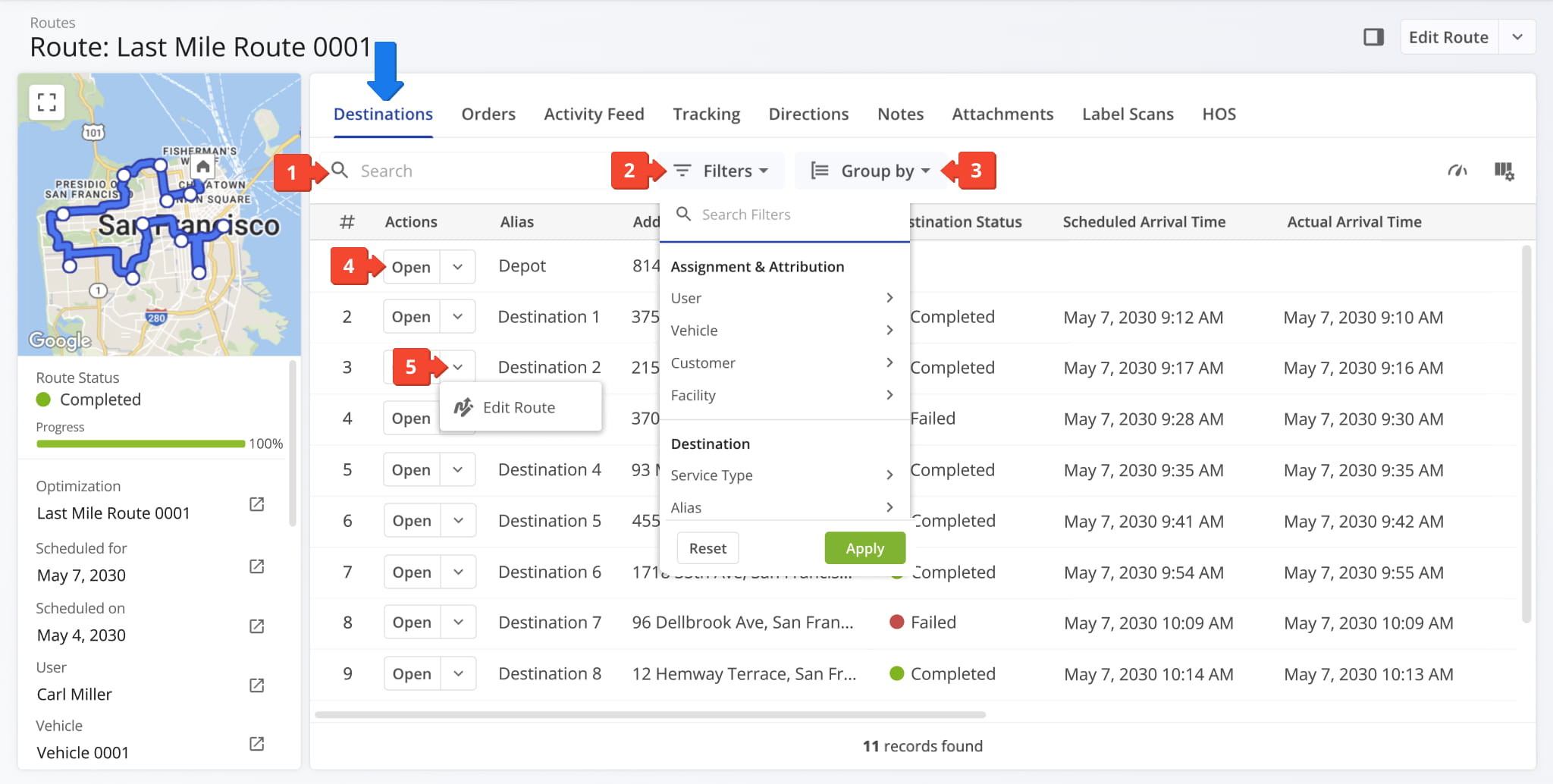Click the speedometer gauge icon
This screenshot has height=784, width=1553.
(1457, 171)
